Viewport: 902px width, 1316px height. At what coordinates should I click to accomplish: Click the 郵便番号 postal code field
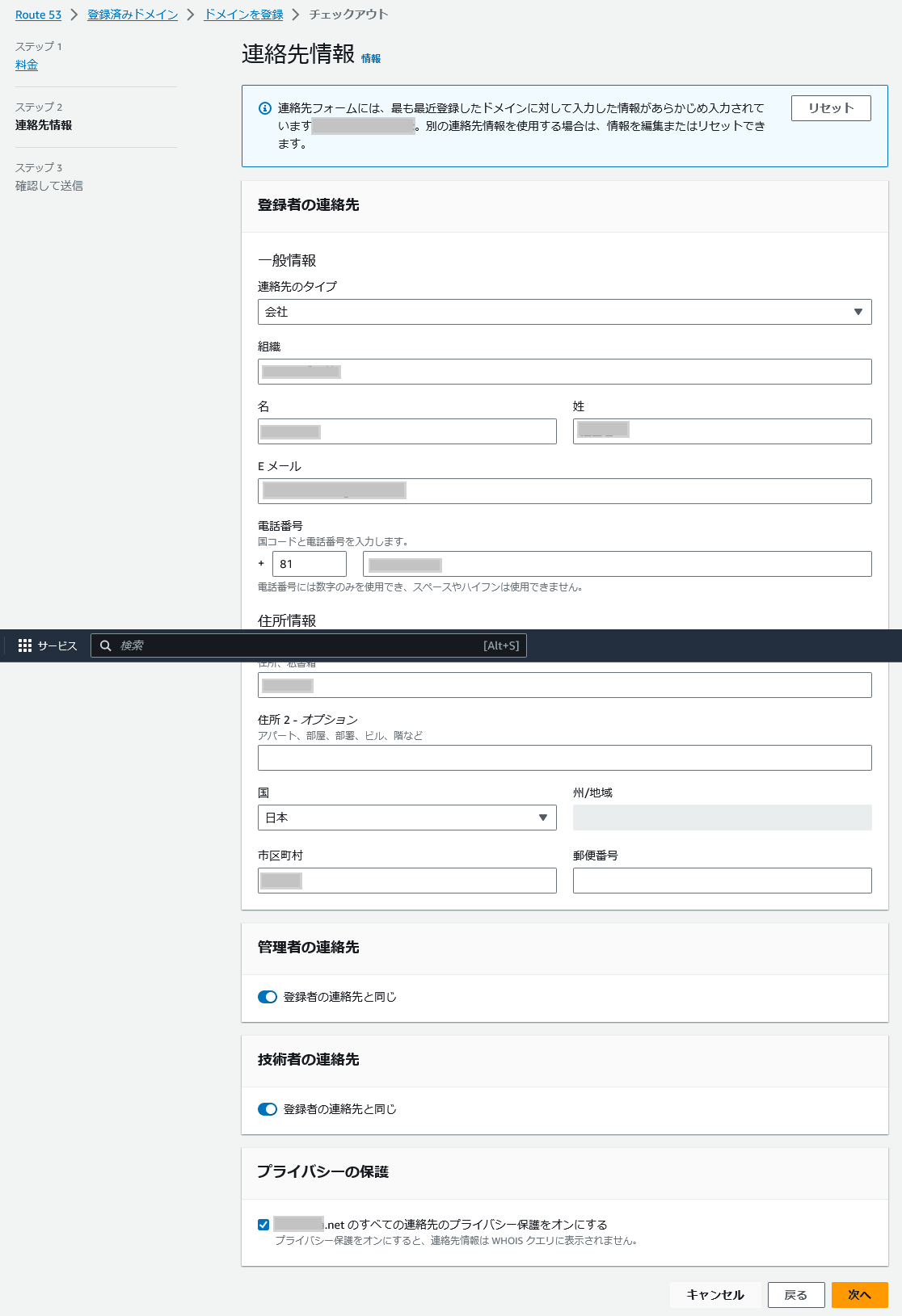722,881
